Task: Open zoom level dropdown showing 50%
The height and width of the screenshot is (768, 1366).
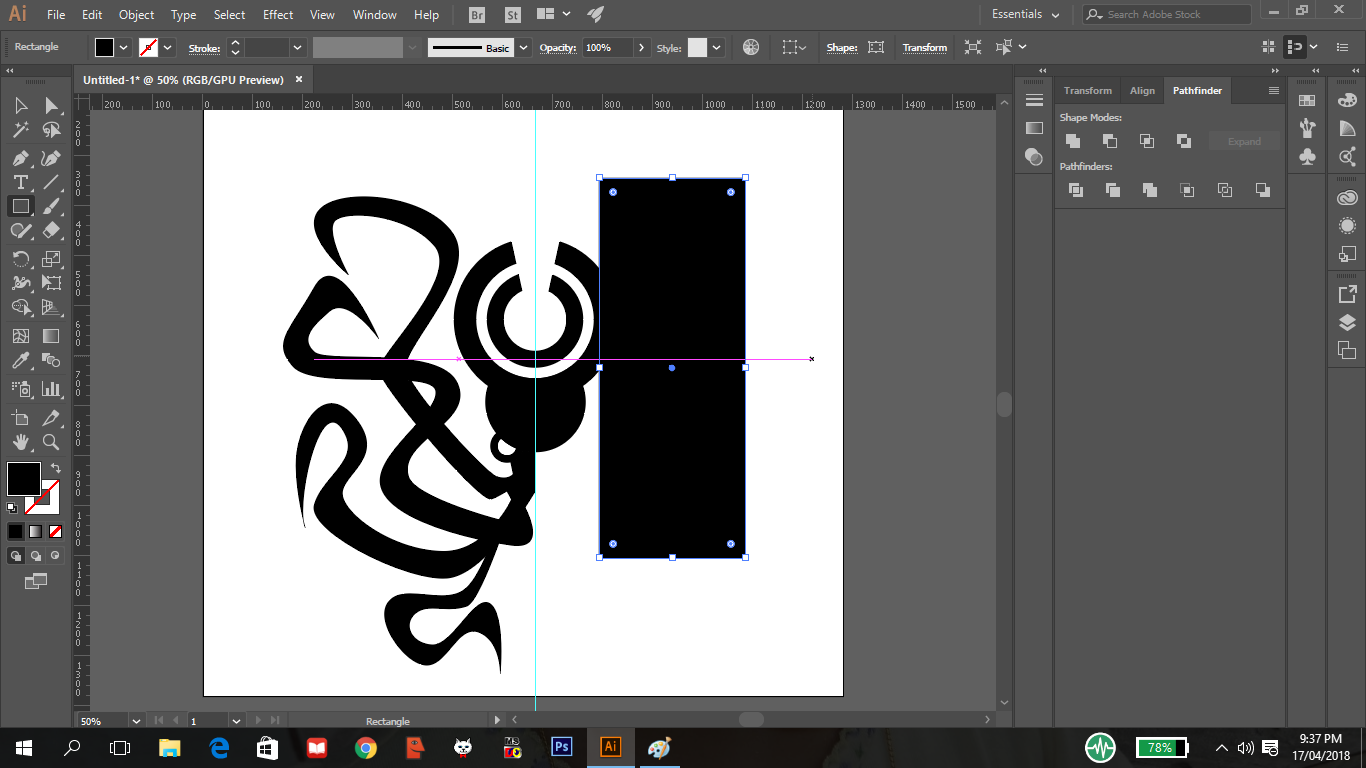Action: coord(136,720)
